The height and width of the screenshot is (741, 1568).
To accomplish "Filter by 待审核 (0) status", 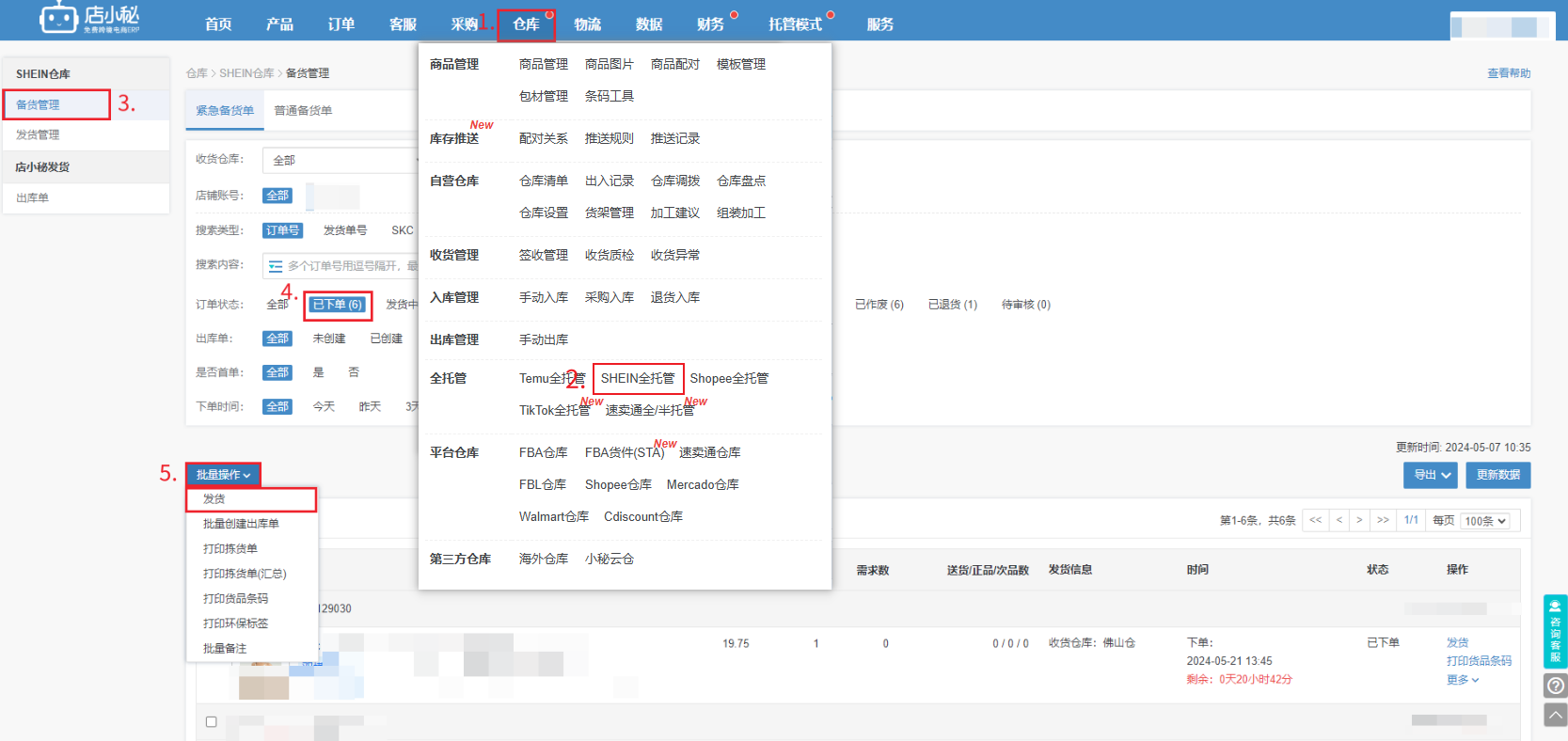I will click(1026, 305).
